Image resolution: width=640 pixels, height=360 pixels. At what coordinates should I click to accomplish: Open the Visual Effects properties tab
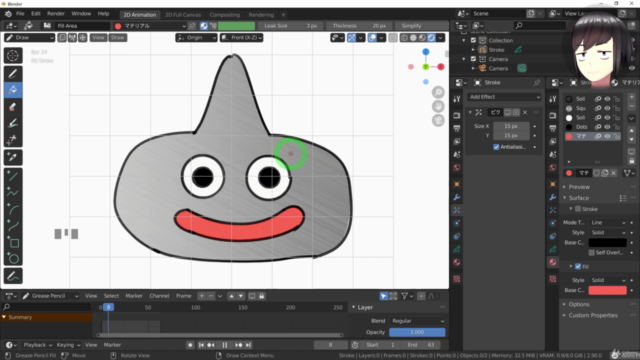click(x=457, y=210)
